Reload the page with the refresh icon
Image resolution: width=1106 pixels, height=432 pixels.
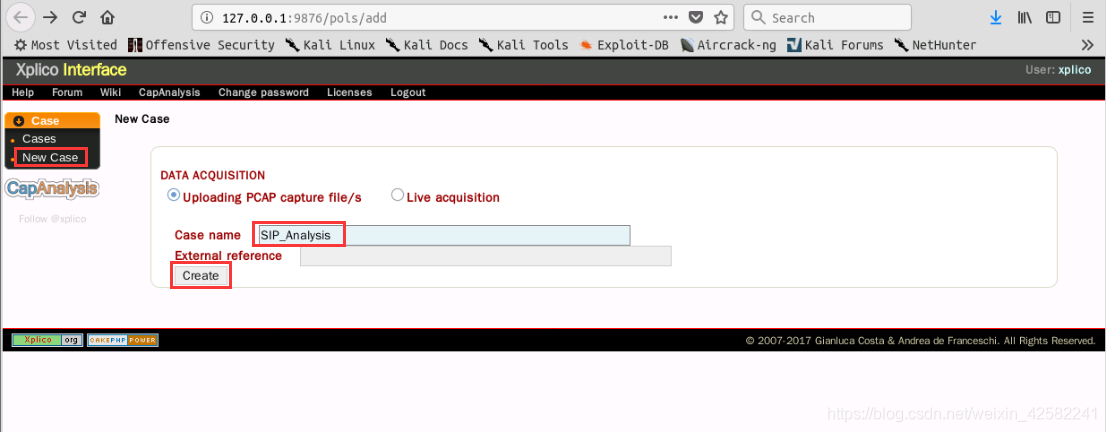coord(79,17)
